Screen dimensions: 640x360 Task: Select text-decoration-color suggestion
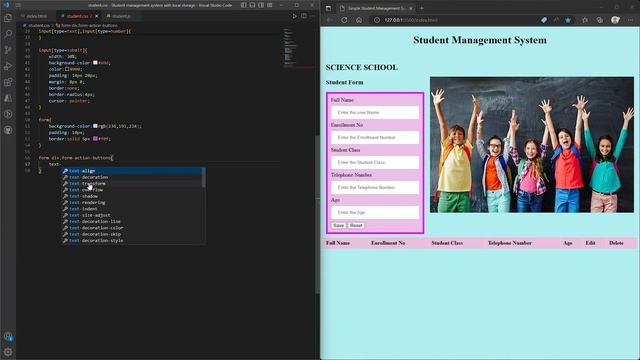click(132, 228)
